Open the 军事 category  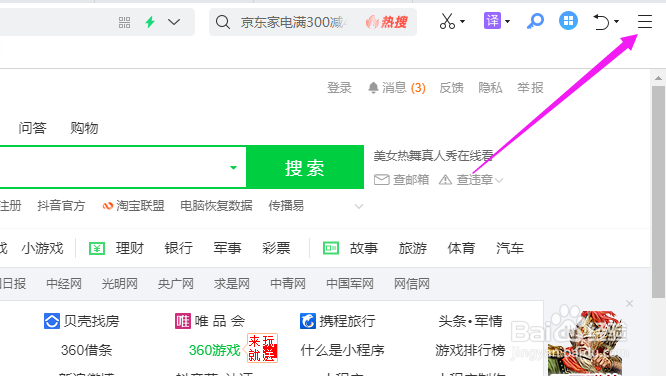(x=227, y=248)
